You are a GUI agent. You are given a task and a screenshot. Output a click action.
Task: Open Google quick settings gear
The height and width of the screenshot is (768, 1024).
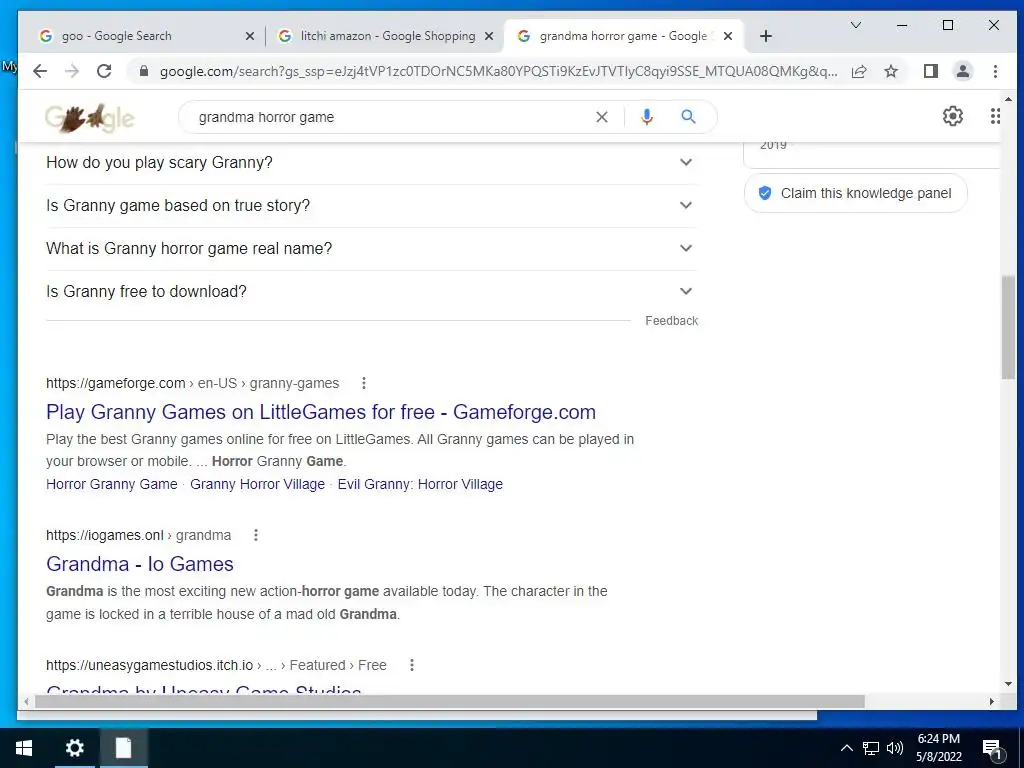point(952,116)
